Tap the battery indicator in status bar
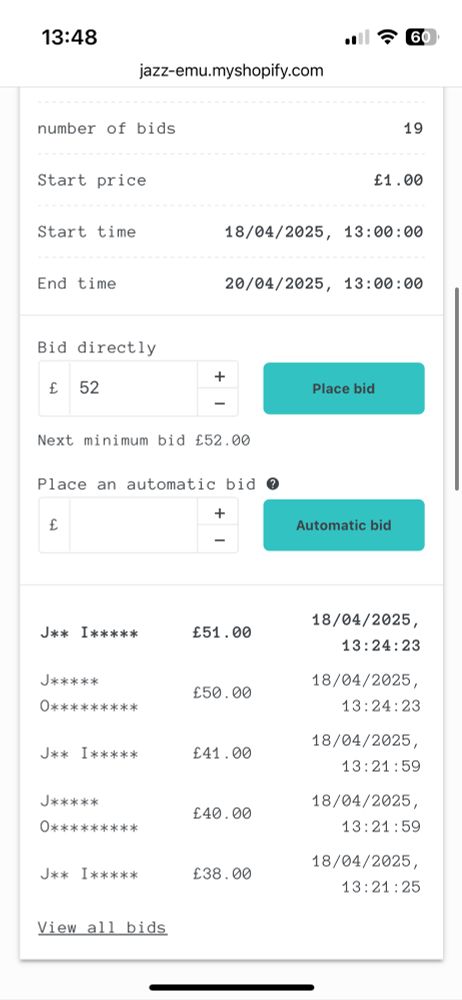This screenshot has height=1000, width=462. pyautogui.click(x=422, y=37)
